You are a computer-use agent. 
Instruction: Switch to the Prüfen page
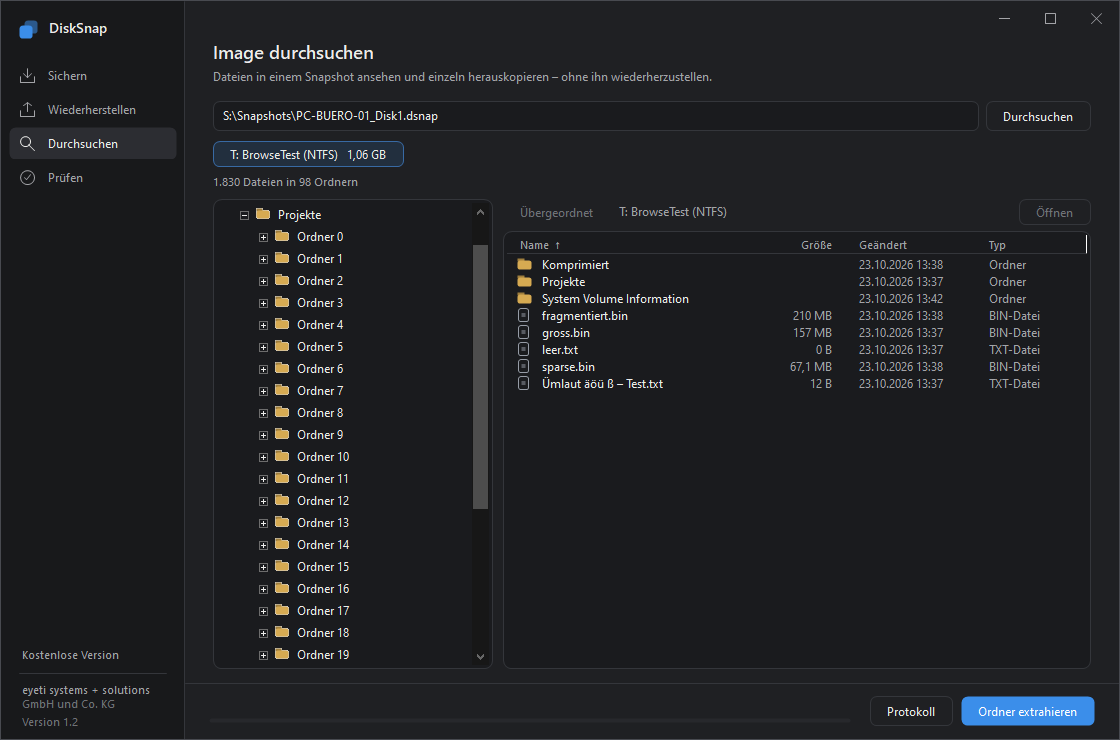[x=93, y=178]
